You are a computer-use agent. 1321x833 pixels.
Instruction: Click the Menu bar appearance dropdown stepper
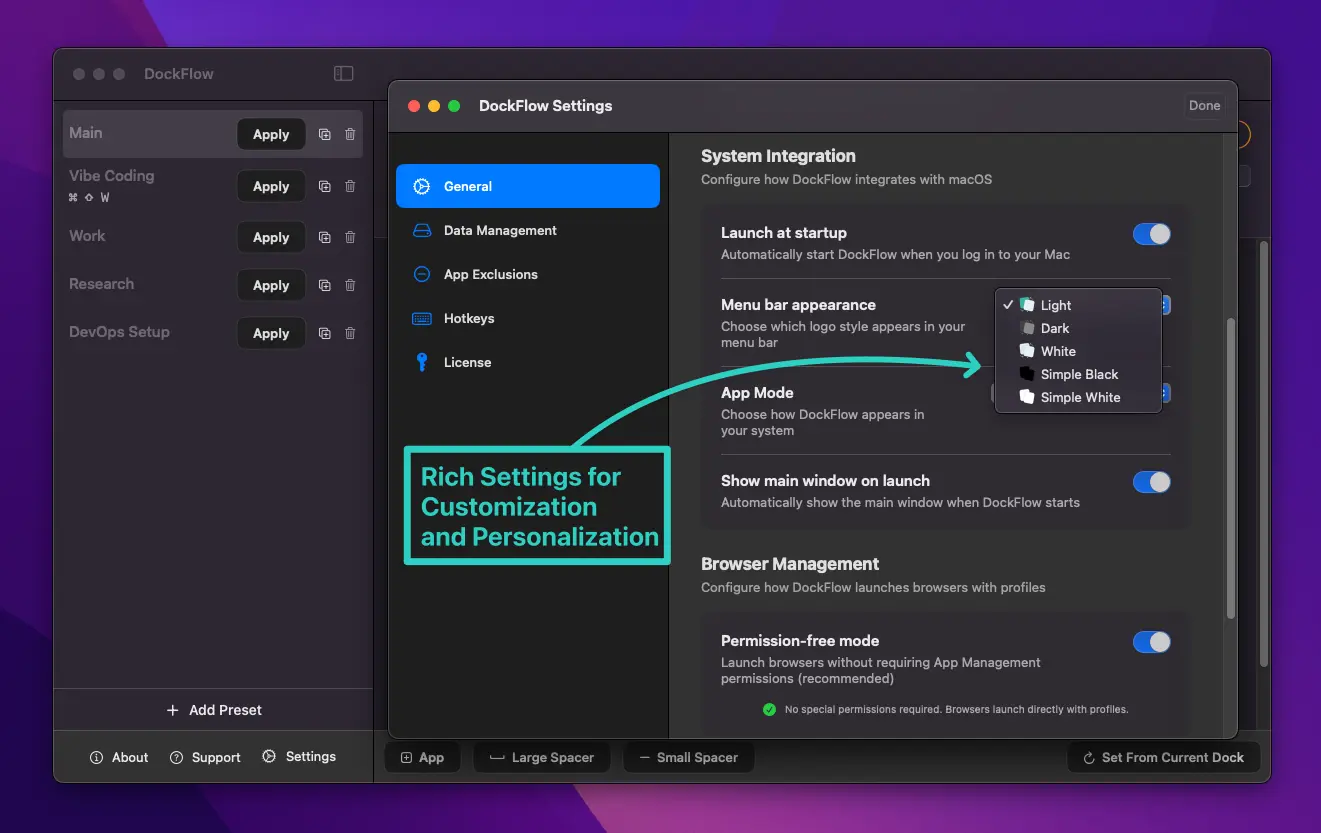[x=1166, y=305]
